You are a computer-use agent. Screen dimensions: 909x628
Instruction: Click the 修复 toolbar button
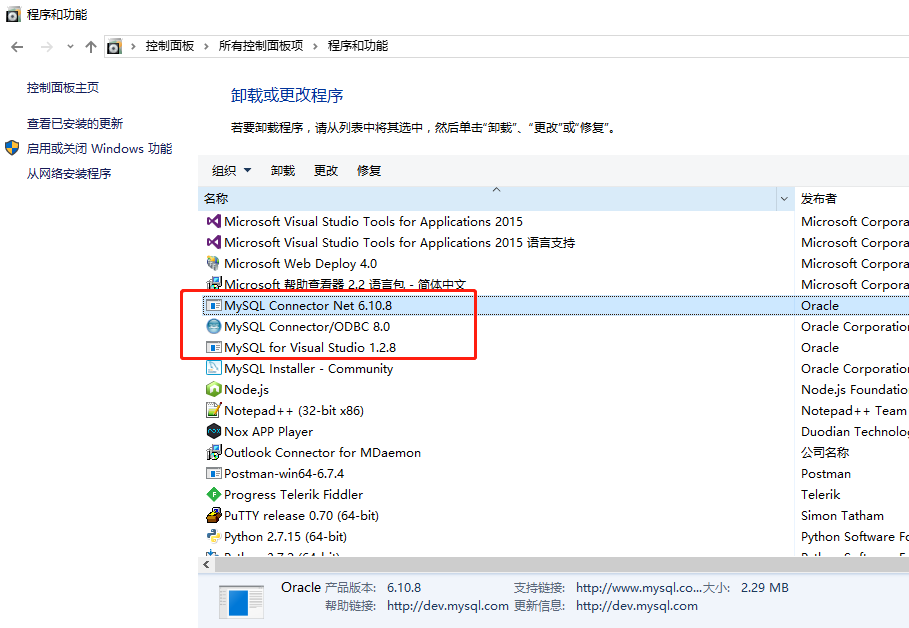[369, 170]
